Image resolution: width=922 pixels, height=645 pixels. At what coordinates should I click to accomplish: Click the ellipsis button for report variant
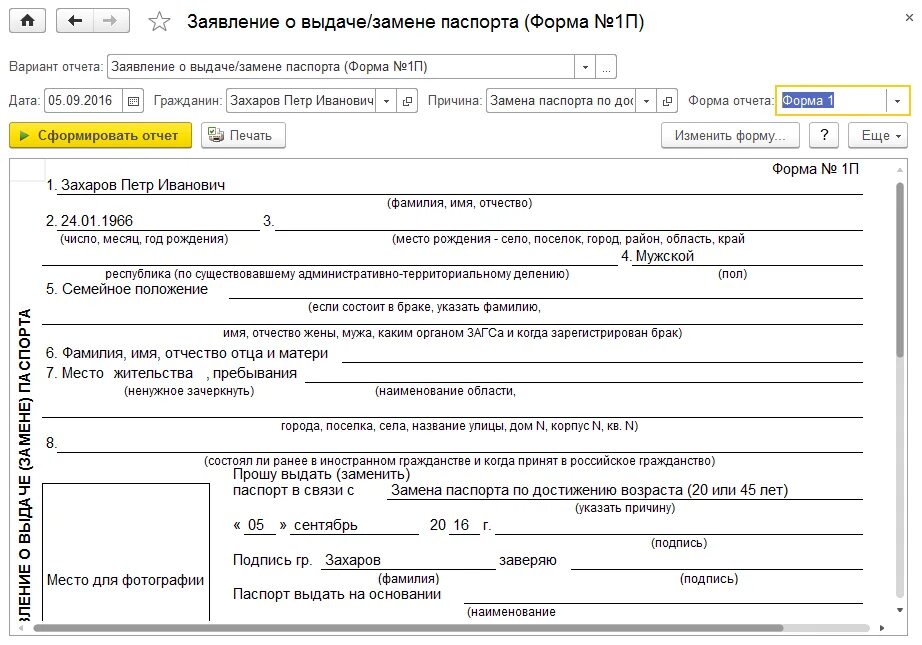(x=606, y=67)
